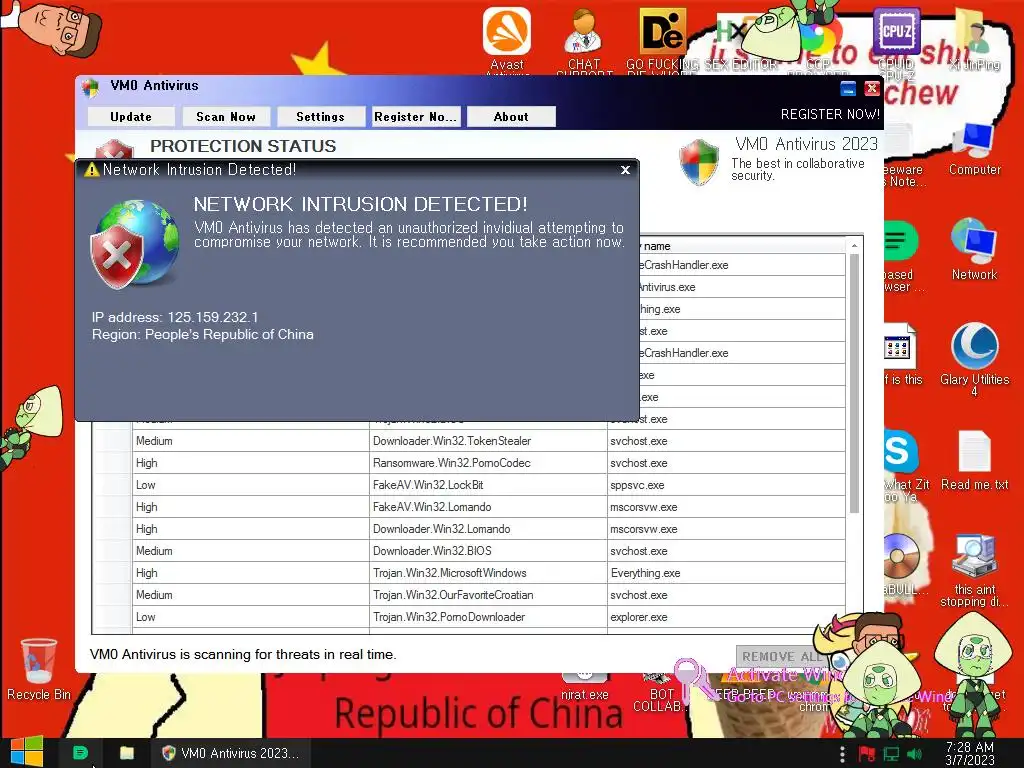The image size is (1024, 768).
Task: Select the Trojan.Win32.MicrosoftWindows entry
Action: point(488,573)
